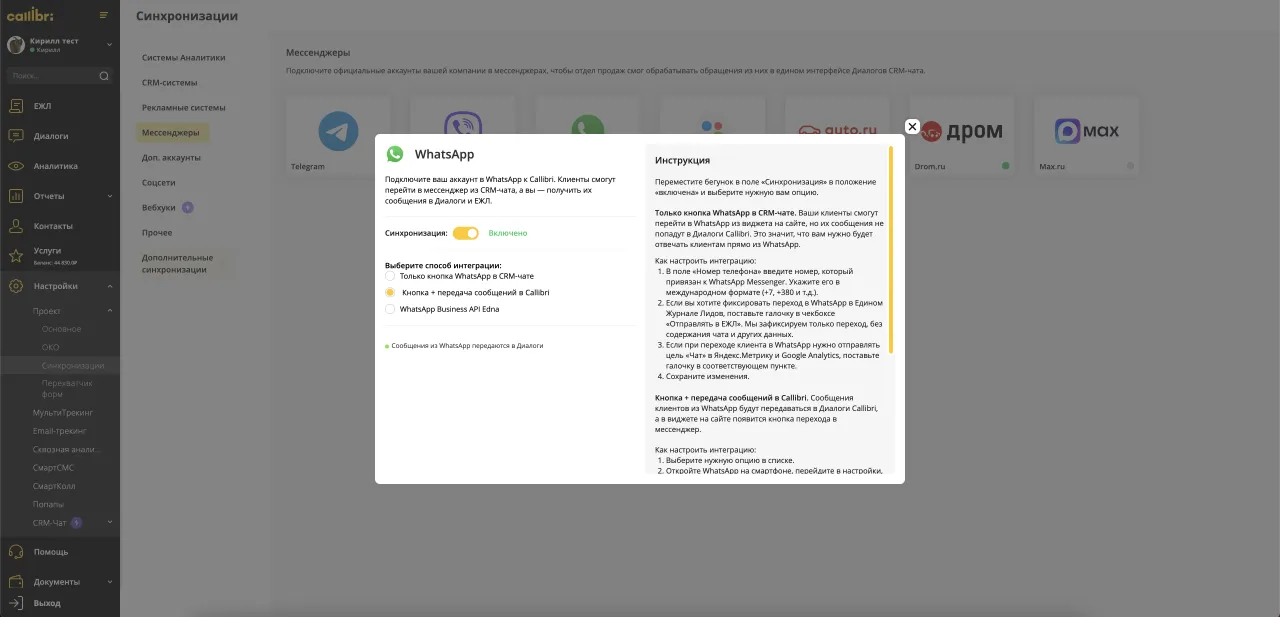Disable the Синхронизация toggle

(467, 231)
